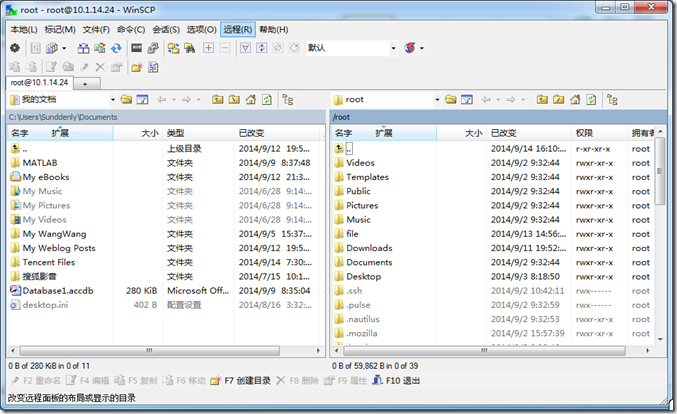
Task: Click the unselect files minus icon
Action: coord(225,48)
